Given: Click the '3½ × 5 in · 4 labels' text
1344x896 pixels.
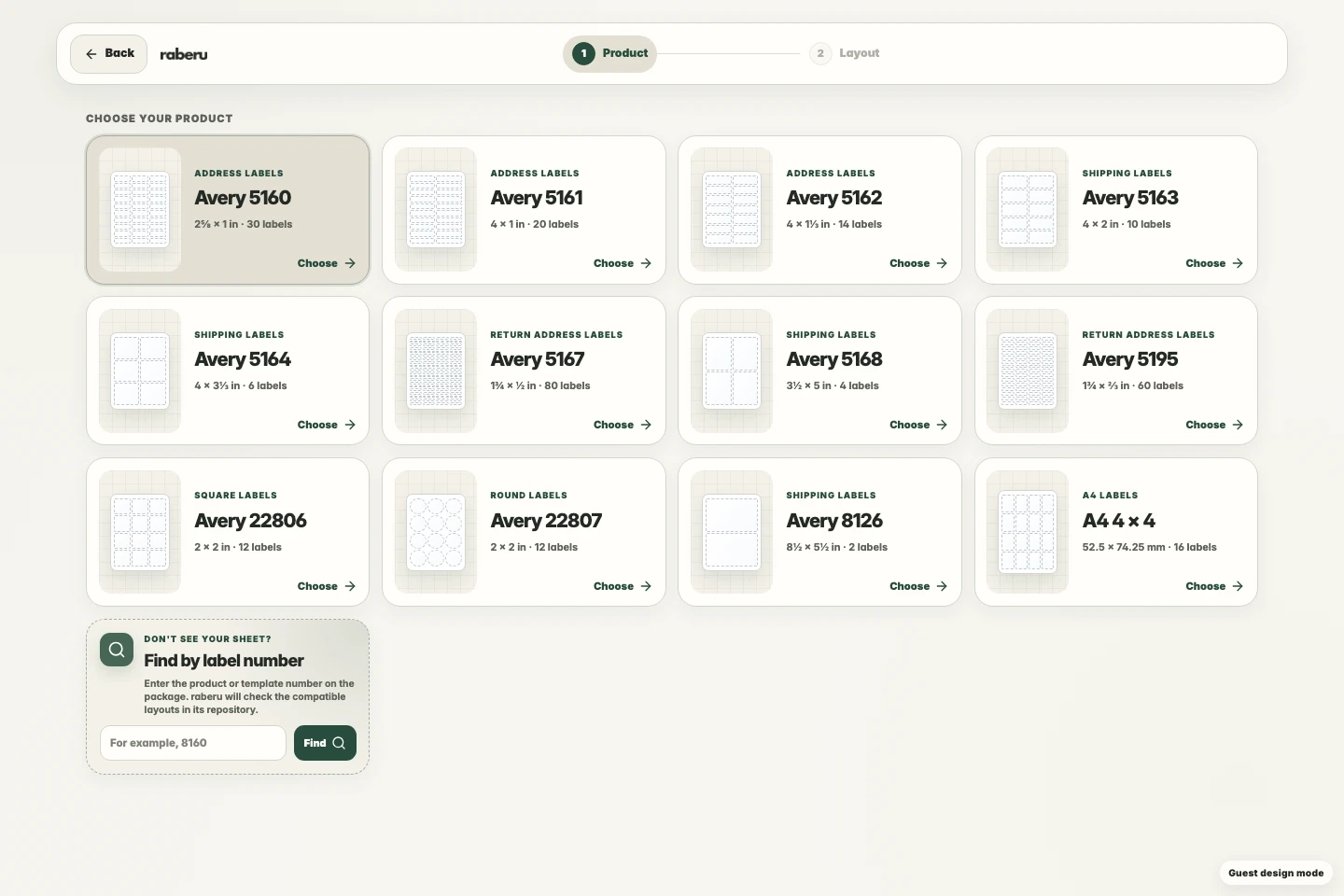Looking at the screenshot, I should click(833, 385).
